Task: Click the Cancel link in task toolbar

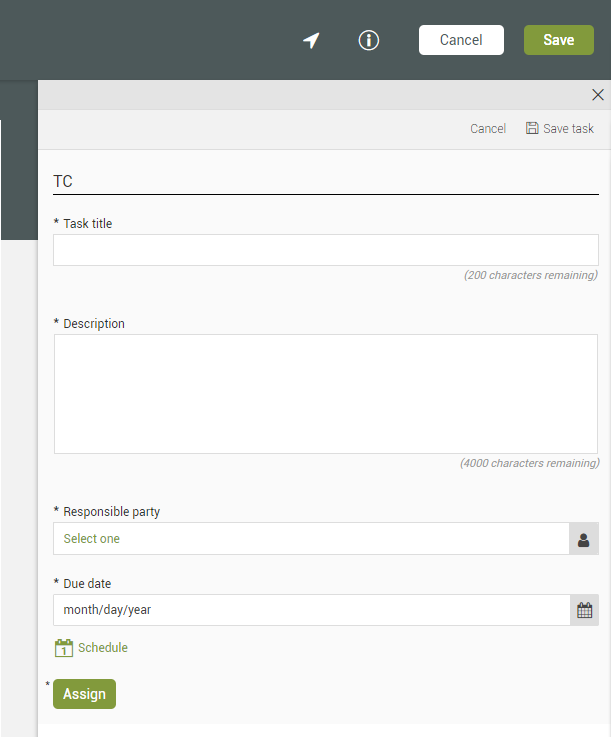Action: click(488, 129)
